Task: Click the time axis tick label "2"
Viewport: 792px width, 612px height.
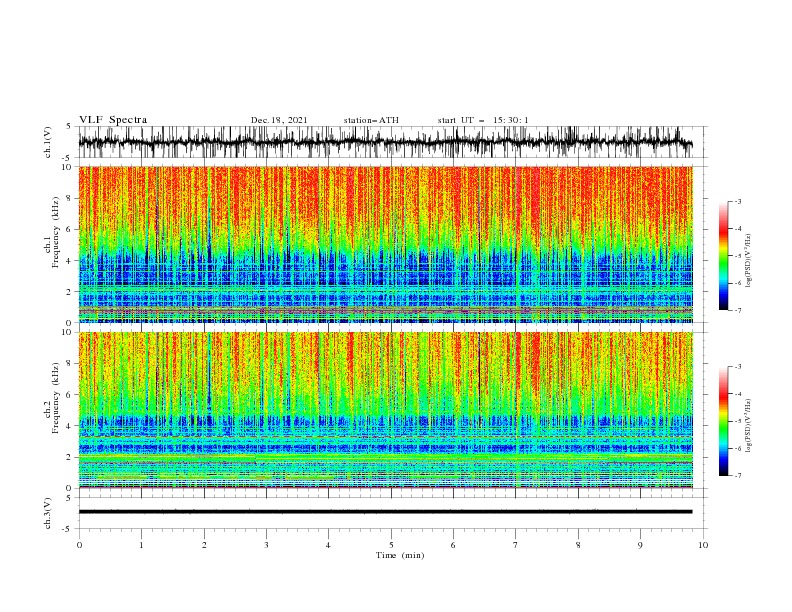Action: click(204, 545)
